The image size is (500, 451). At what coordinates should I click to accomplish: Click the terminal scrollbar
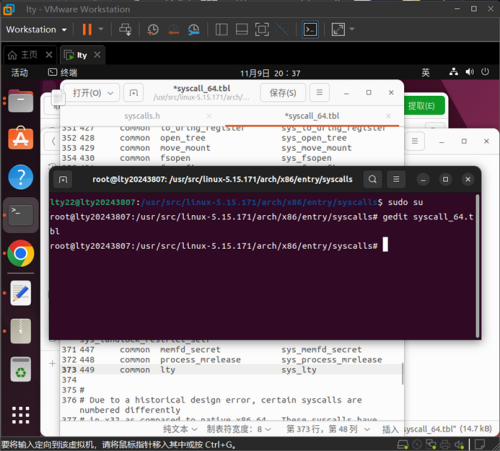coord(477,266)
